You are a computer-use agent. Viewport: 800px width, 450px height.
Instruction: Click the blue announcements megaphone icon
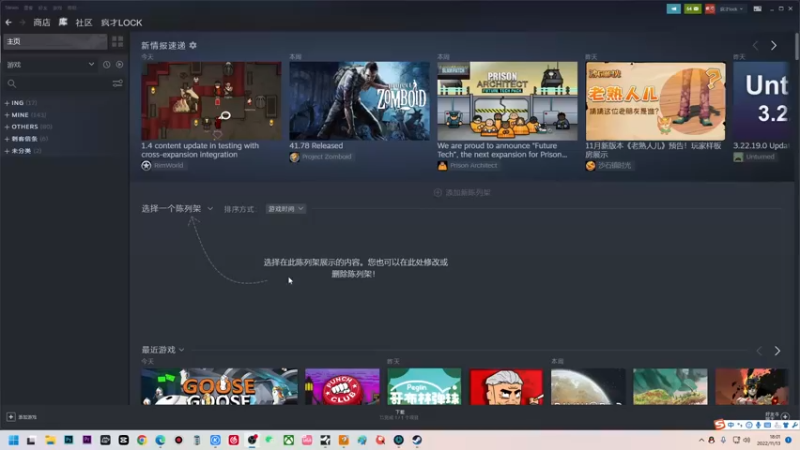[673, 9]
